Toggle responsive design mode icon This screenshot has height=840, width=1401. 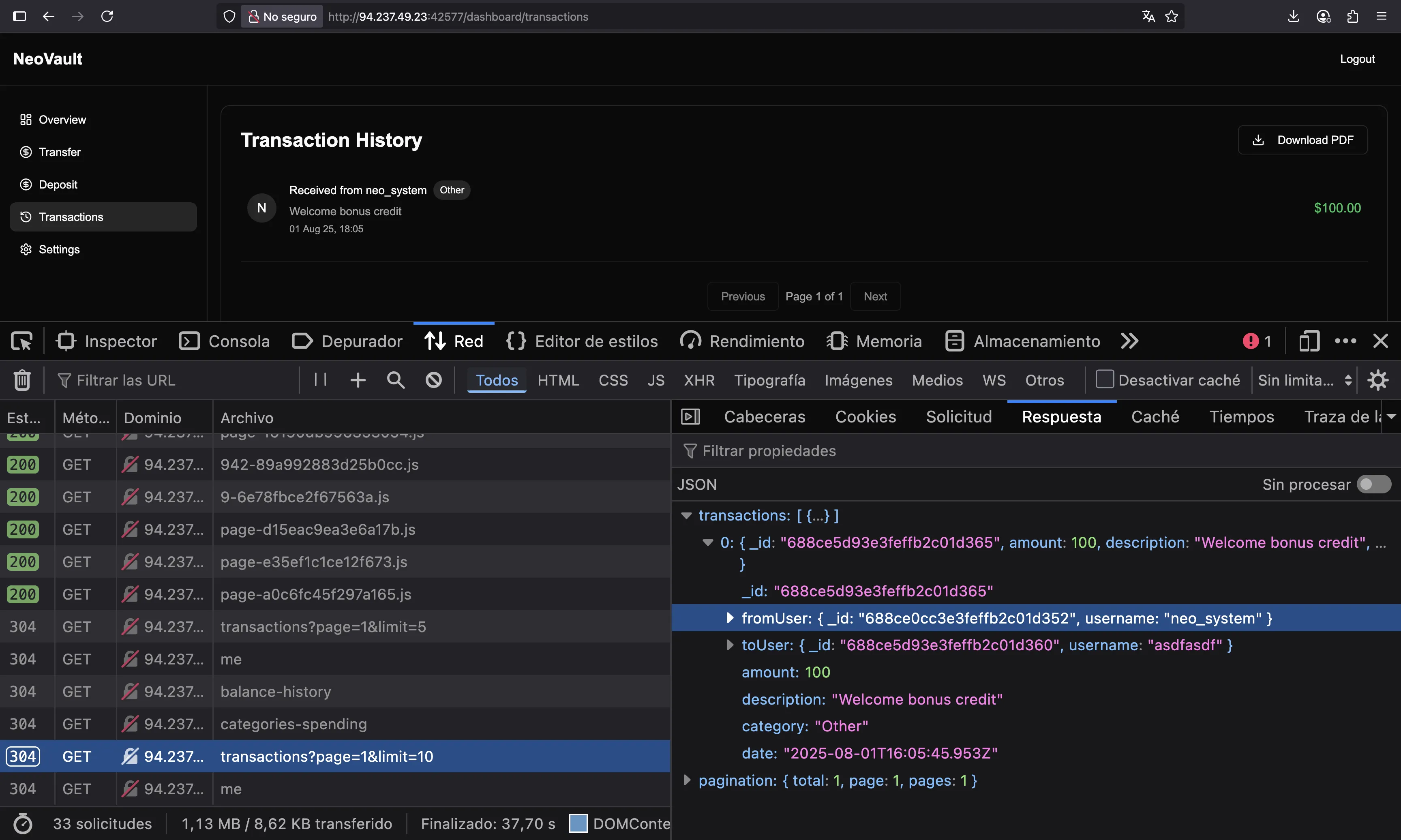coord(1309,341)
